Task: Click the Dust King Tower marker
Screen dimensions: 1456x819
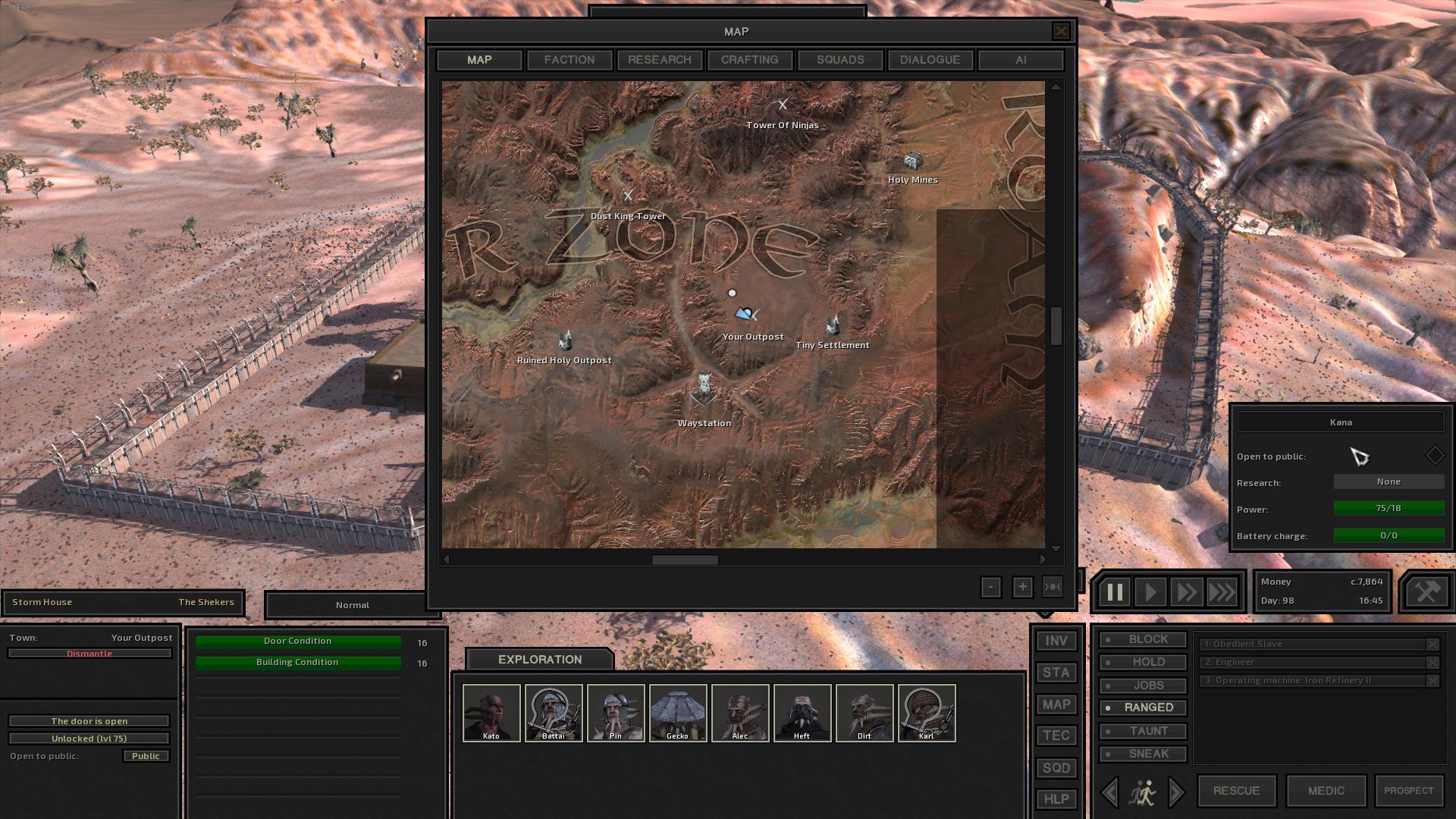Action: [x=628, y=195]
